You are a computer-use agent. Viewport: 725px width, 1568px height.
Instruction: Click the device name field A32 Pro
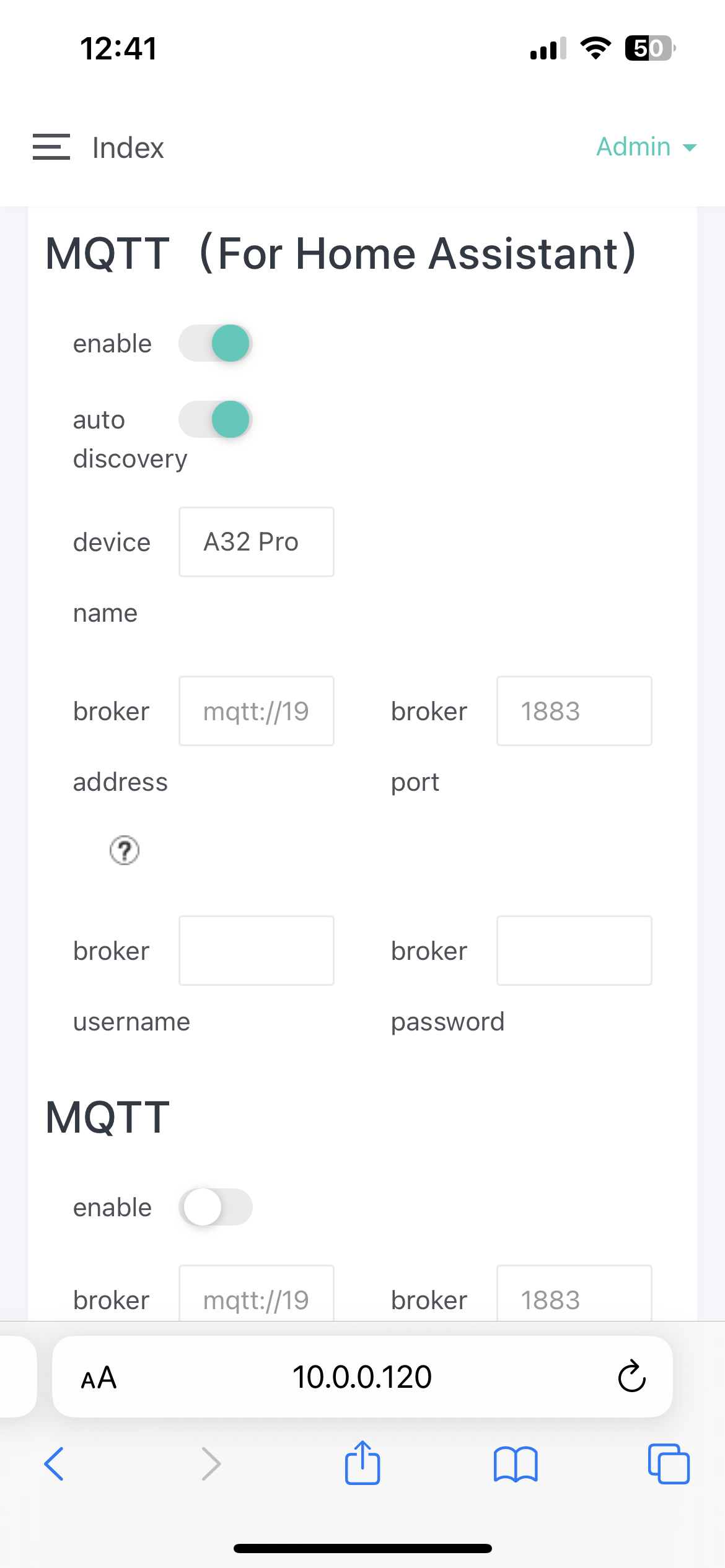257,542
